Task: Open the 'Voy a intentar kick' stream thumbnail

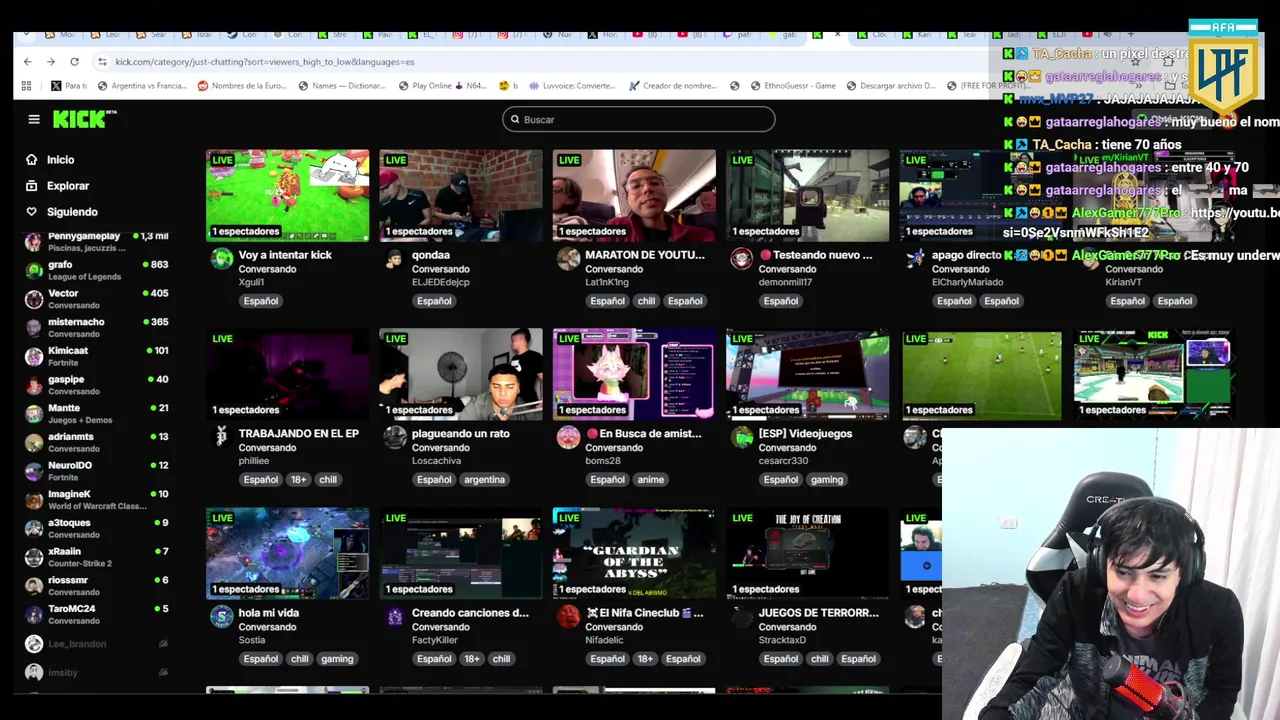Action: (287, 196)
